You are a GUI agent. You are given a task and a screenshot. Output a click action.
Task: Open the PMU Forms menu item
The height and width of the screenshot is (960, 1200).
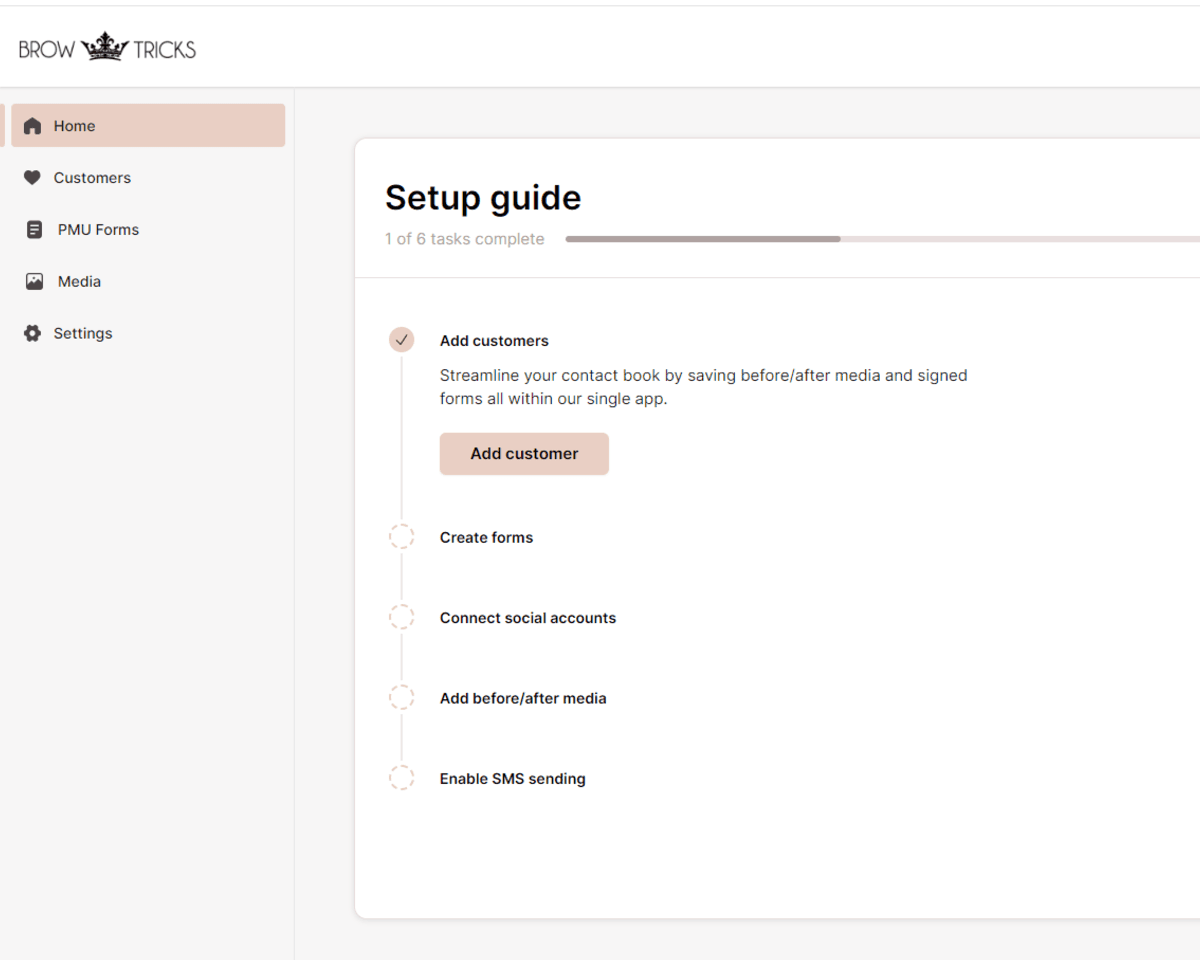click(98, 230)
